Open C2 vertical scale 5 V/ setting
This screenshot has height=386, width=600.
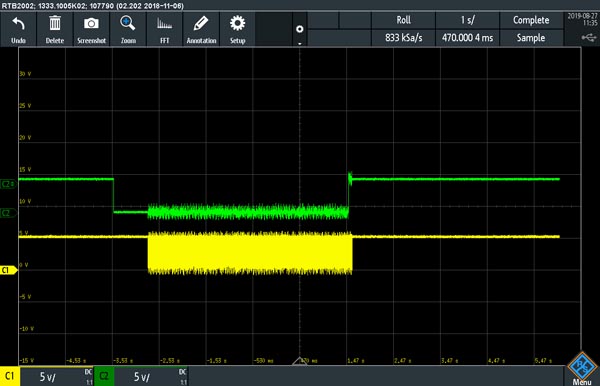(142, 377)
